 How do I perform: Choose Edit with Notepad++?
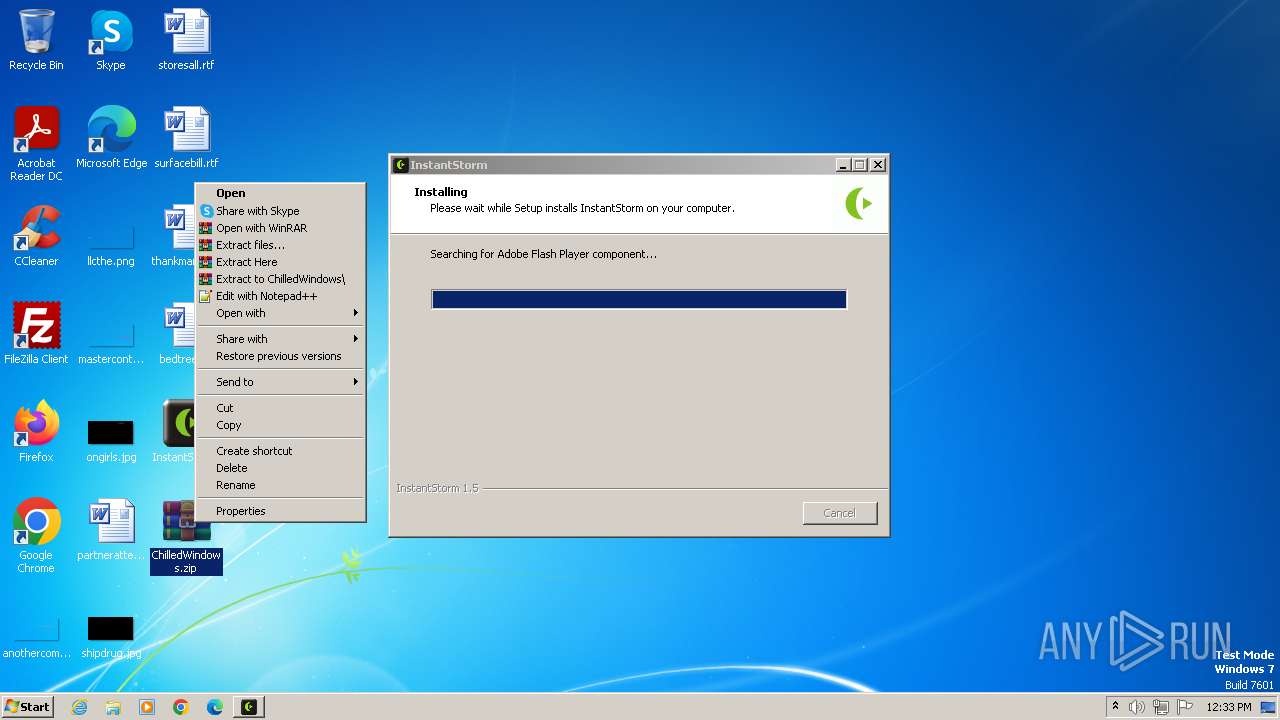tap(280, 296)
